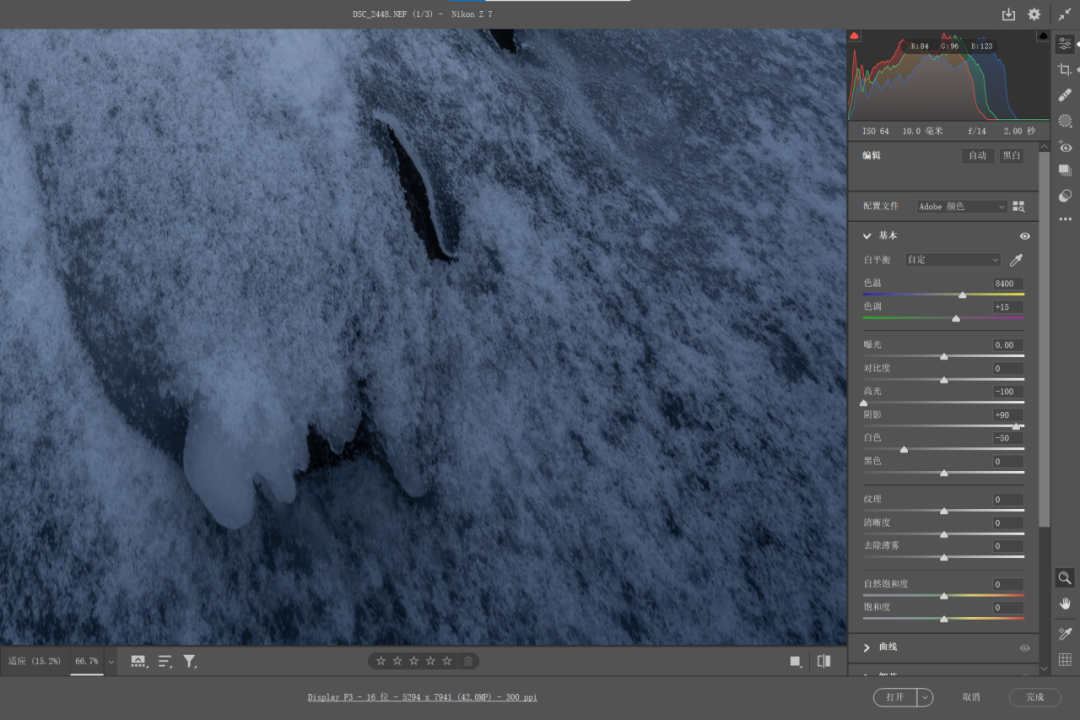Select the Crop tool in right toolbar

tap(1065, 69)
